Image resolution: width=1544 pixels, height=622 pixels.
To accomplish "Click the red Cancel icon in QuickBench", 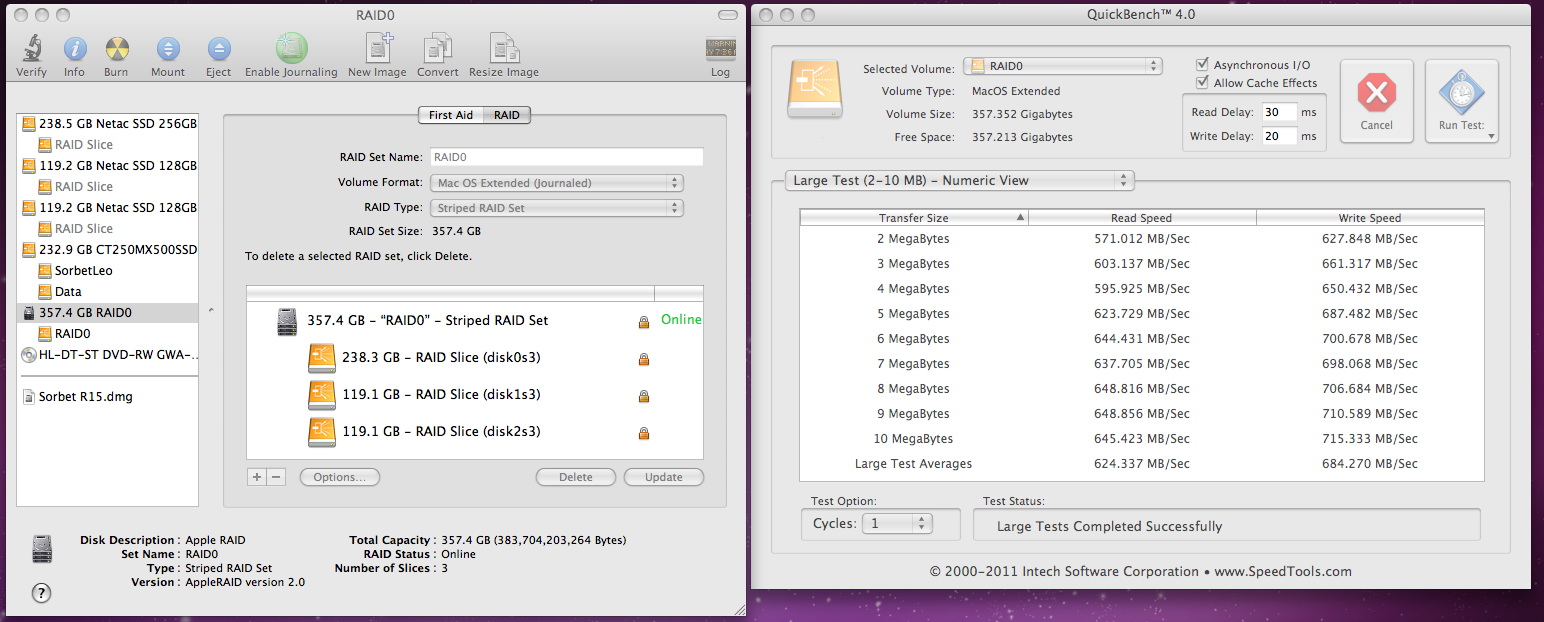I will click(x=1377, y=94).
